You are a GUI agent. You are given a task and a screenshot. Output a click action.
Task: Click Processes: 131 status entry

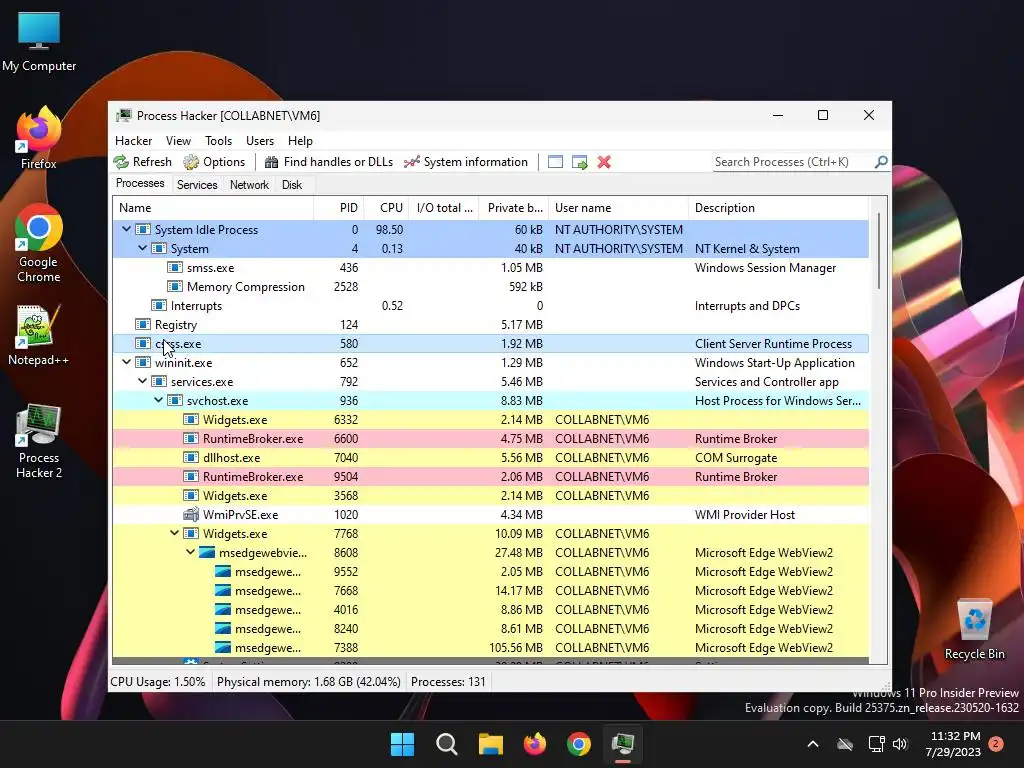(x=448, y=682)
